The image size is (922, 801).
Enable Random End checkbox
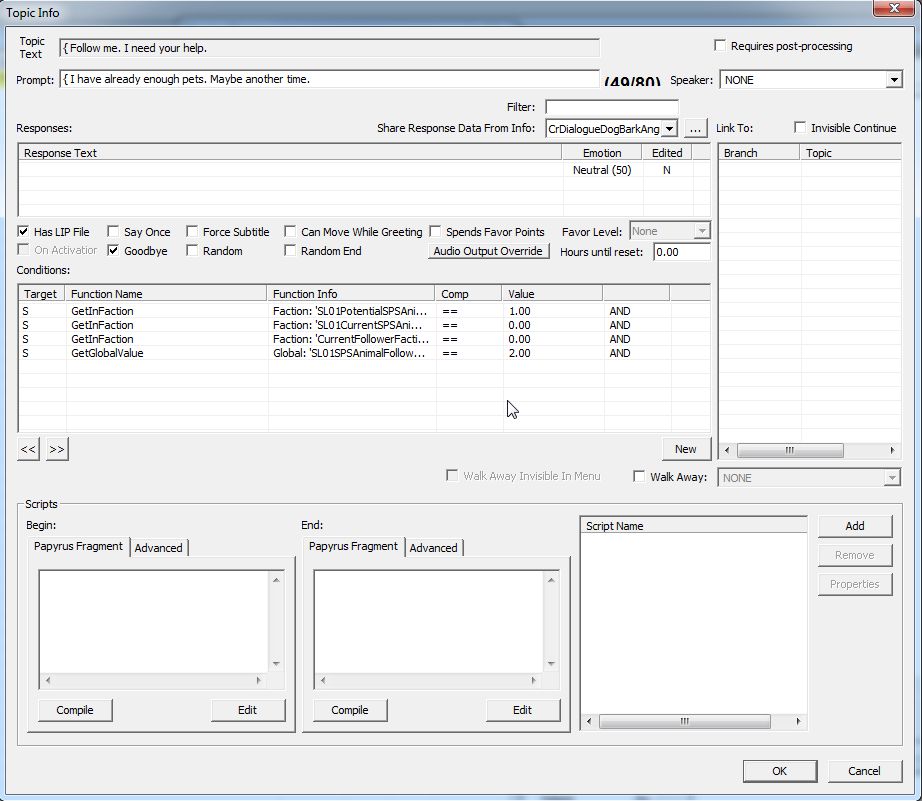[290, 250]
